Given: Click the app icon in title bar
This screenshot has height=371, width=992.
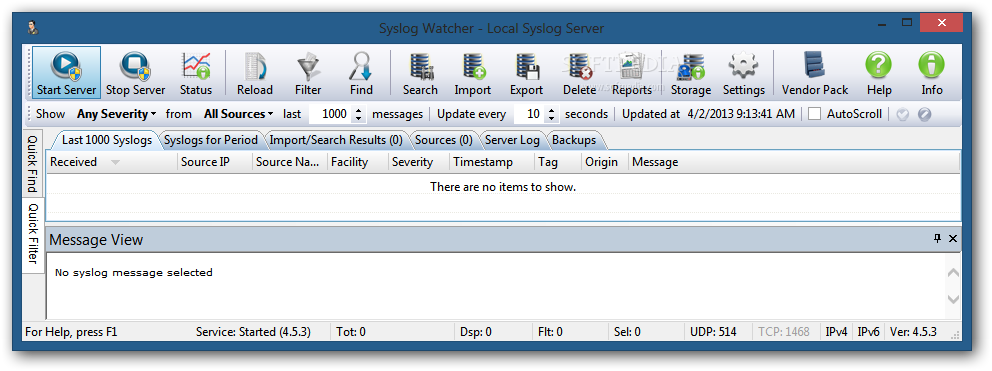Looking at the screenshot, I should [x=33, y=28].
